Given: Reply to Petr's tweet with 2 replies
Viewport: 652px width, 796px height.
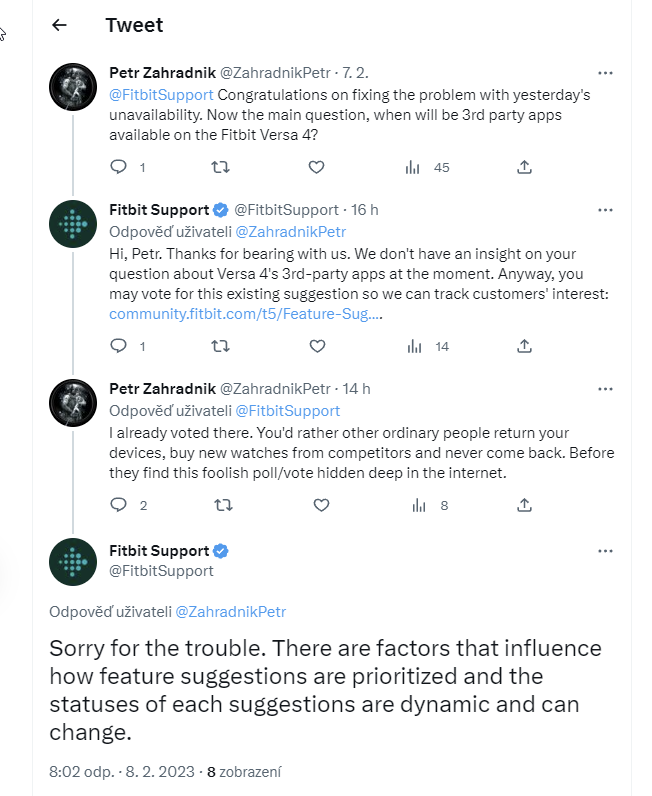Looking at the screenshot, I should click(x=118, y=505).
